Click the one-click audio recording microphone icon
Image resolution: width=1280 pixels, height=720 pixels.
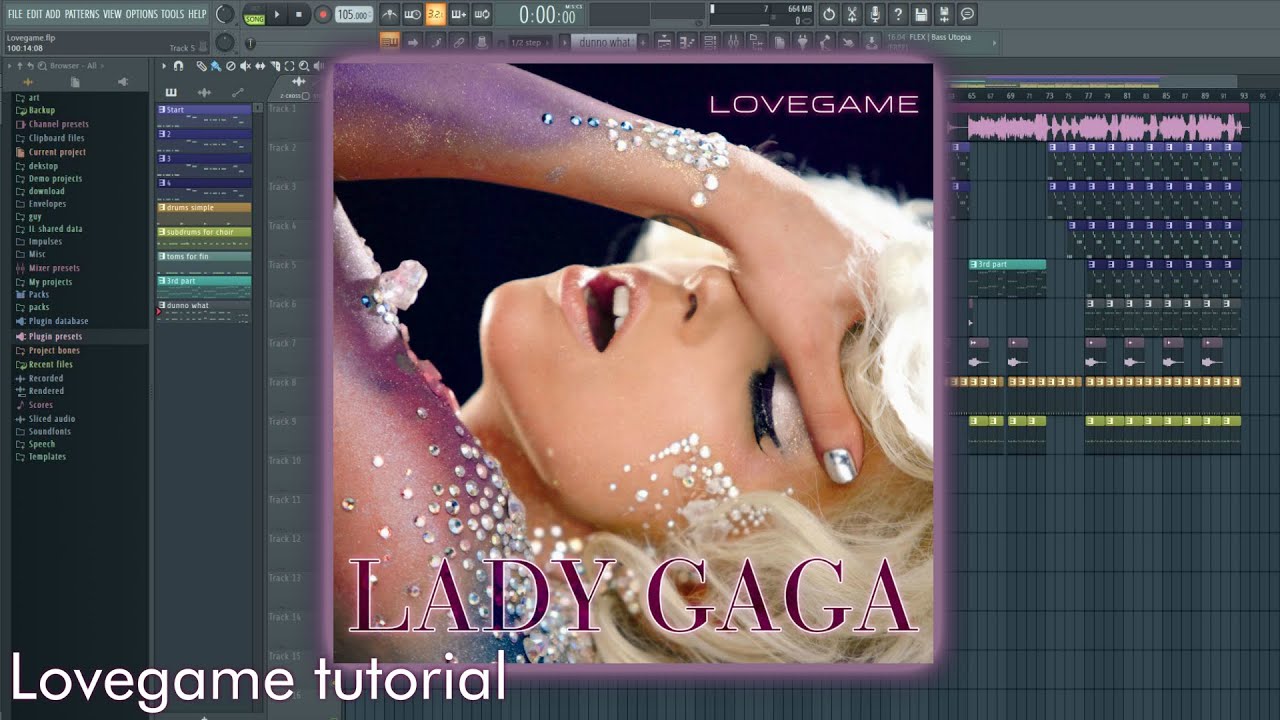875,14
